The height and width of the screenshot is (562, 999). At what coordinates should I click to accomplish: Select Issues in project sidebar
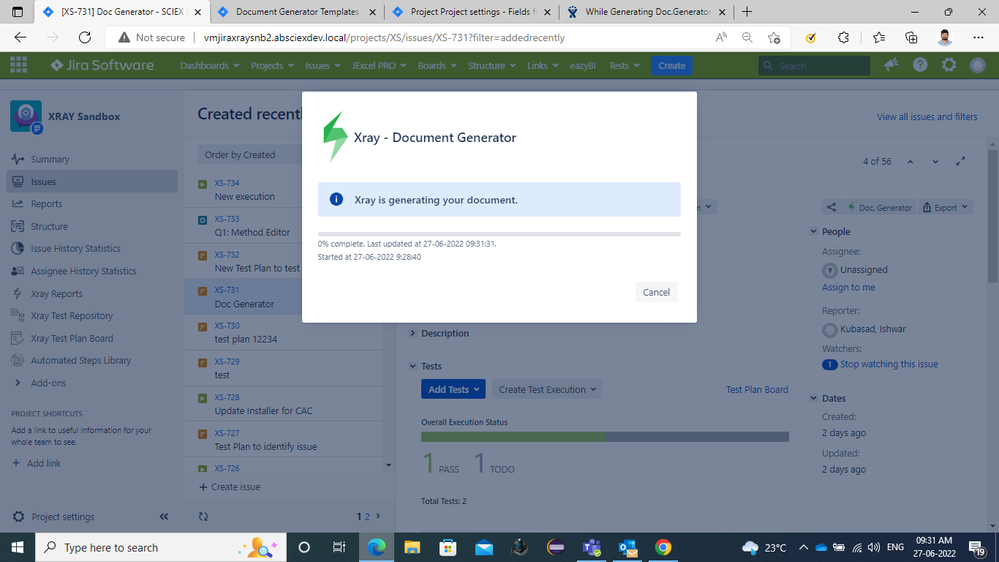[92, 182]
